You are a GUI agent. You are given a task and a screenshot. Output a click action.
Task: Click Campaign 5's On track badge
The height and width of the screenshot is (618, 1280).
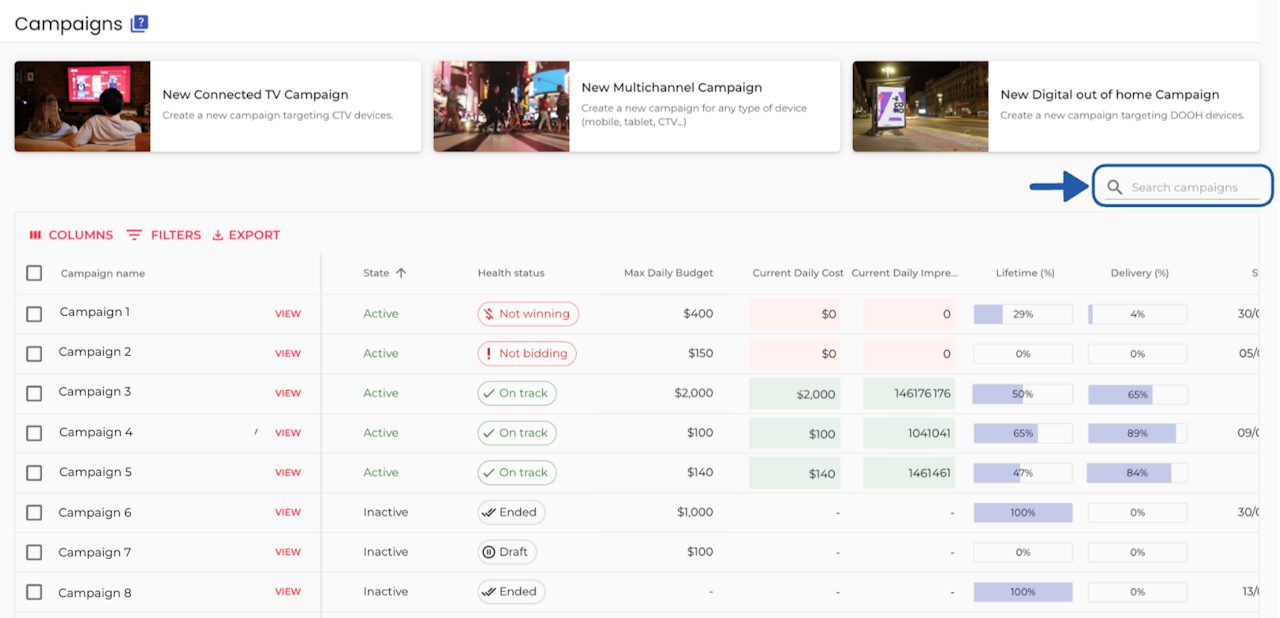click(517, 472)
